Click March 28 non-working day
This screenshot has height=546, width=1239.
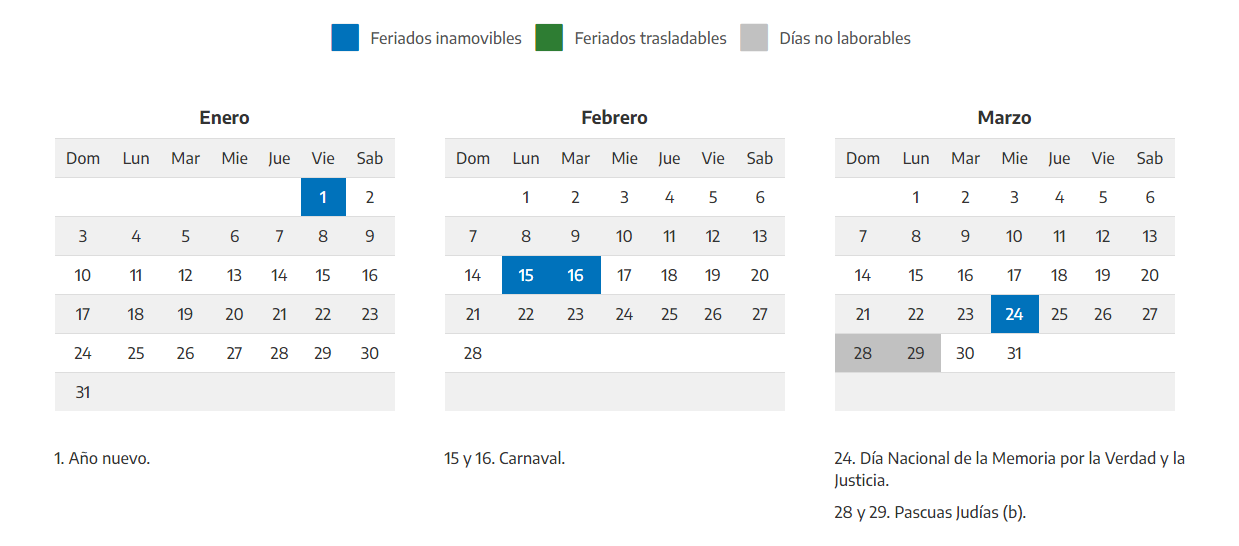coord(862,353)
